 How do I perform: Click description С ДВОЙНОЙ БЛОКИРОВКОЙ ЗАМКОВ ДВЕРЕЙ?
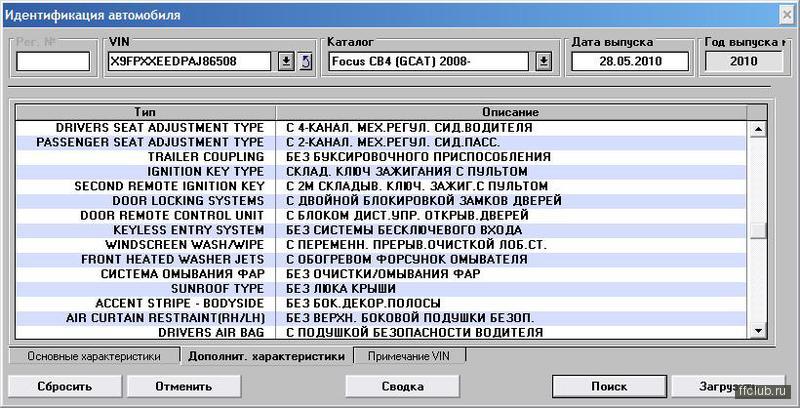tap(424, 200)
